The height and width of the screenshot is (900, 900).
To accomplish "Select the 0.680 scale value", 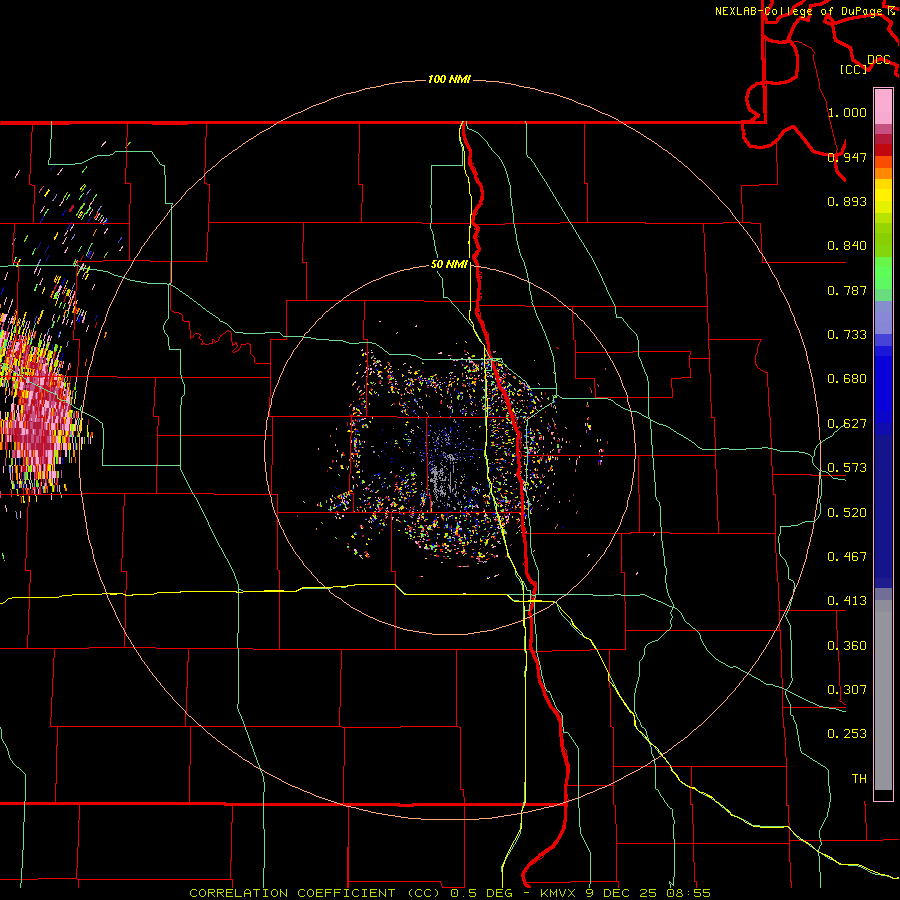I will [x=847, y=379].
